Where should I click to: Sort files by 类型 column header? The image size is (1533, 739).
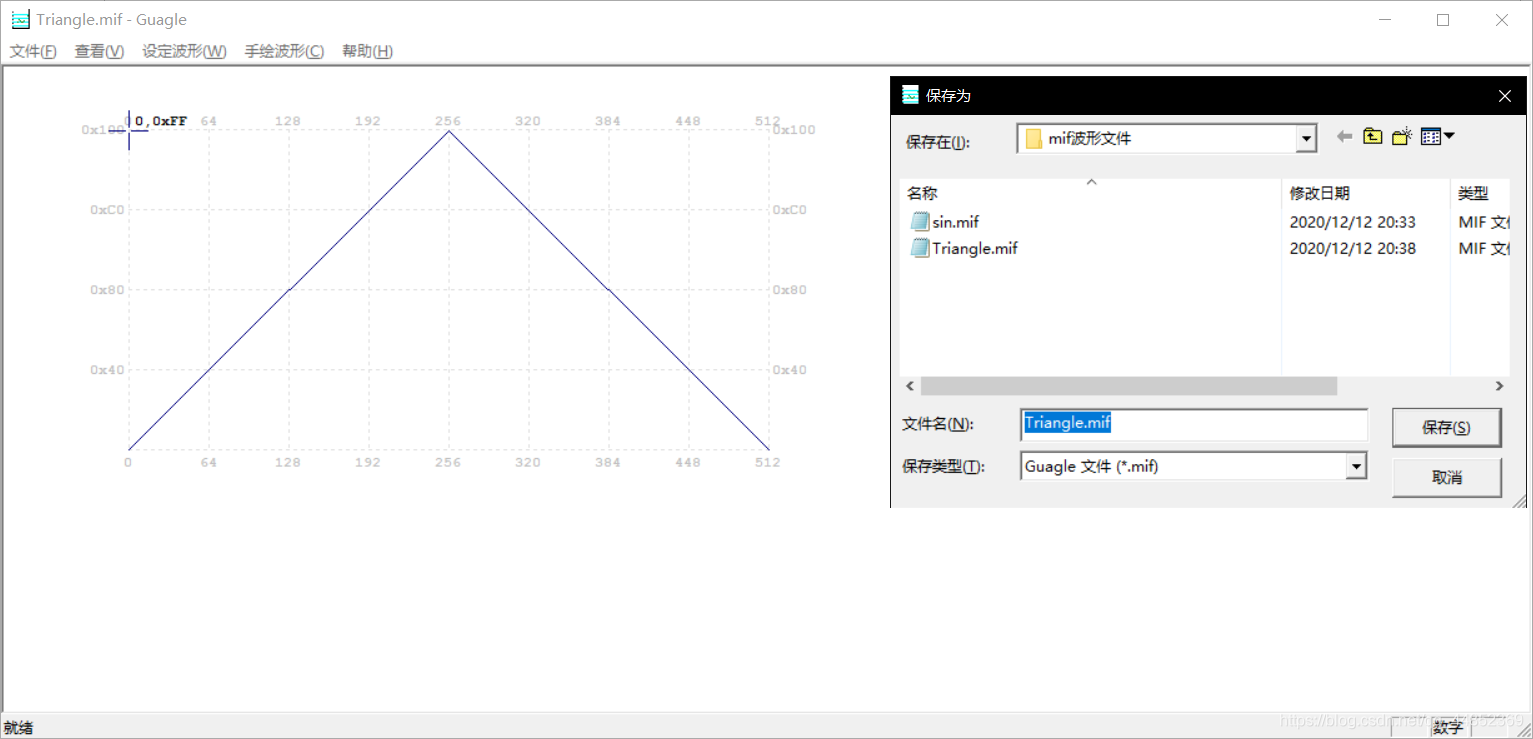1480,193
